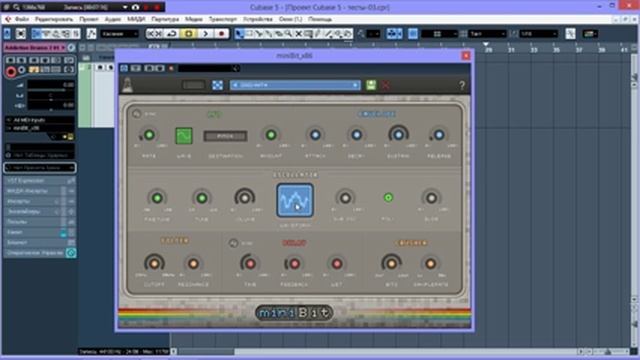Open the recorder bar dropdown arrow
The image size is (640, 360).
125,7
